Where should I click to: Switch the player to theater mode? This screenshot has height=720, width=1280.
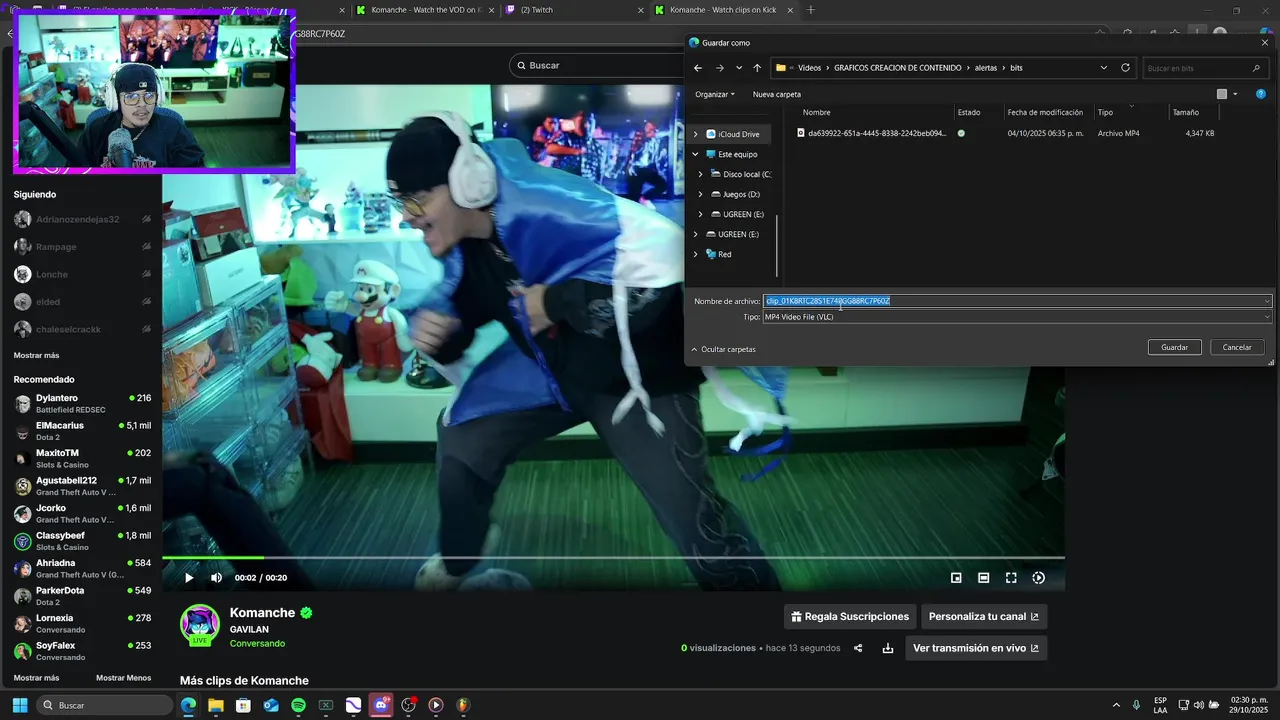click(x=983, y=578)
